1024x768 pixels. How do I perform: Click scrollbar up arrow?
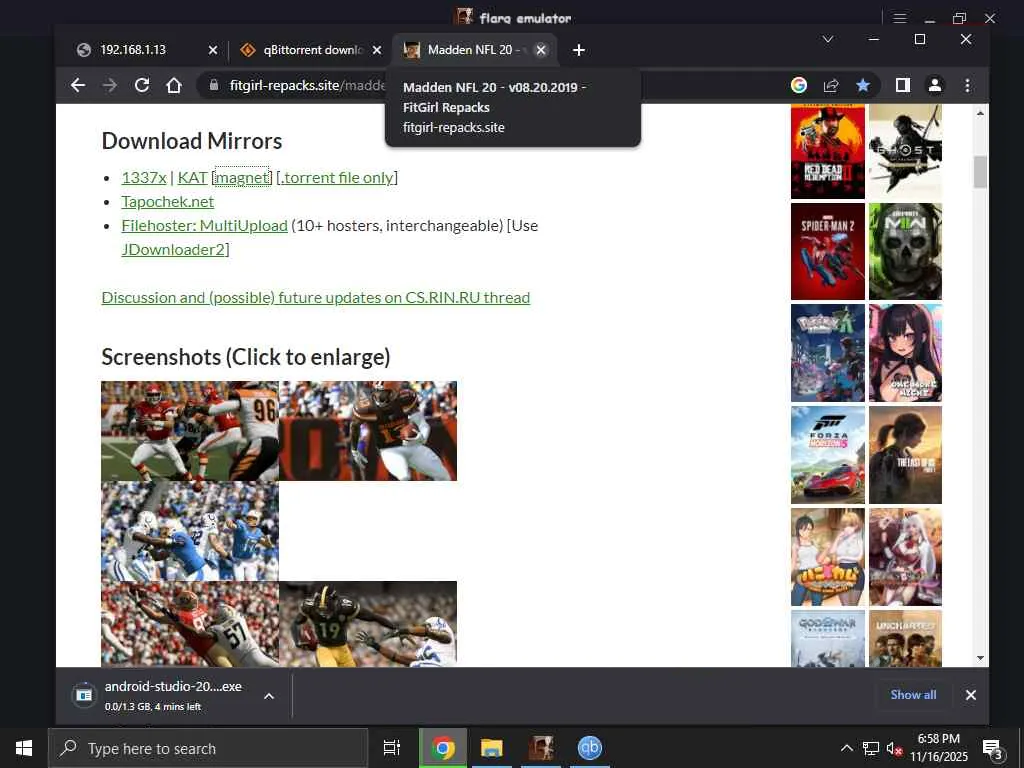click(x=980, y=113)
